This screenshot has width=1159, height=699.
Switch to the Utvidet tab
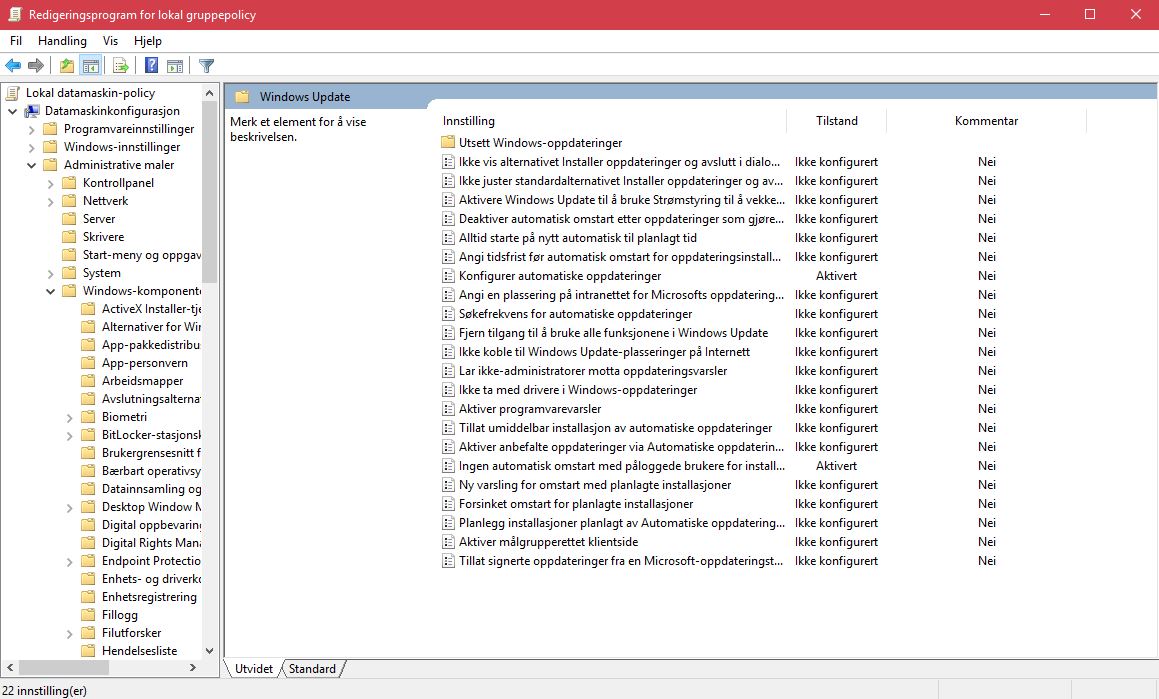tap(254, 669)
